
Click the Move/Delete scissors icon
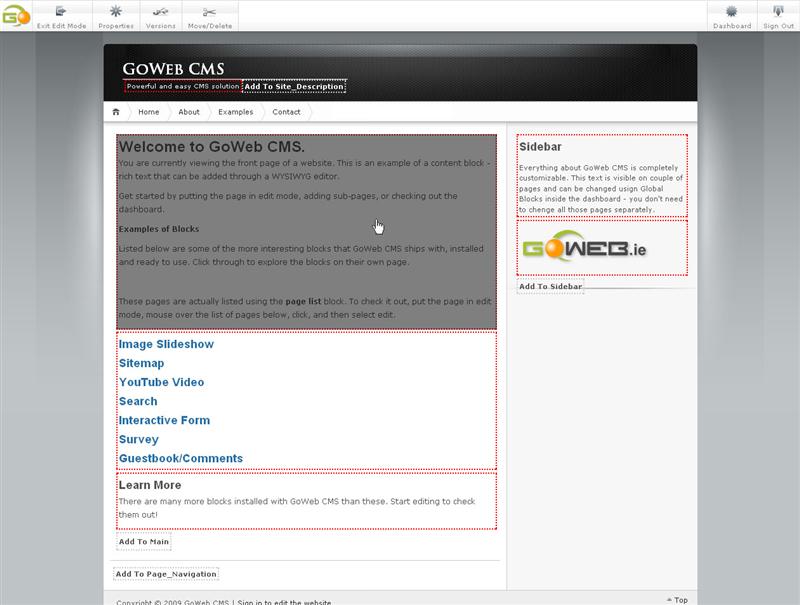[x=209, y=12]
